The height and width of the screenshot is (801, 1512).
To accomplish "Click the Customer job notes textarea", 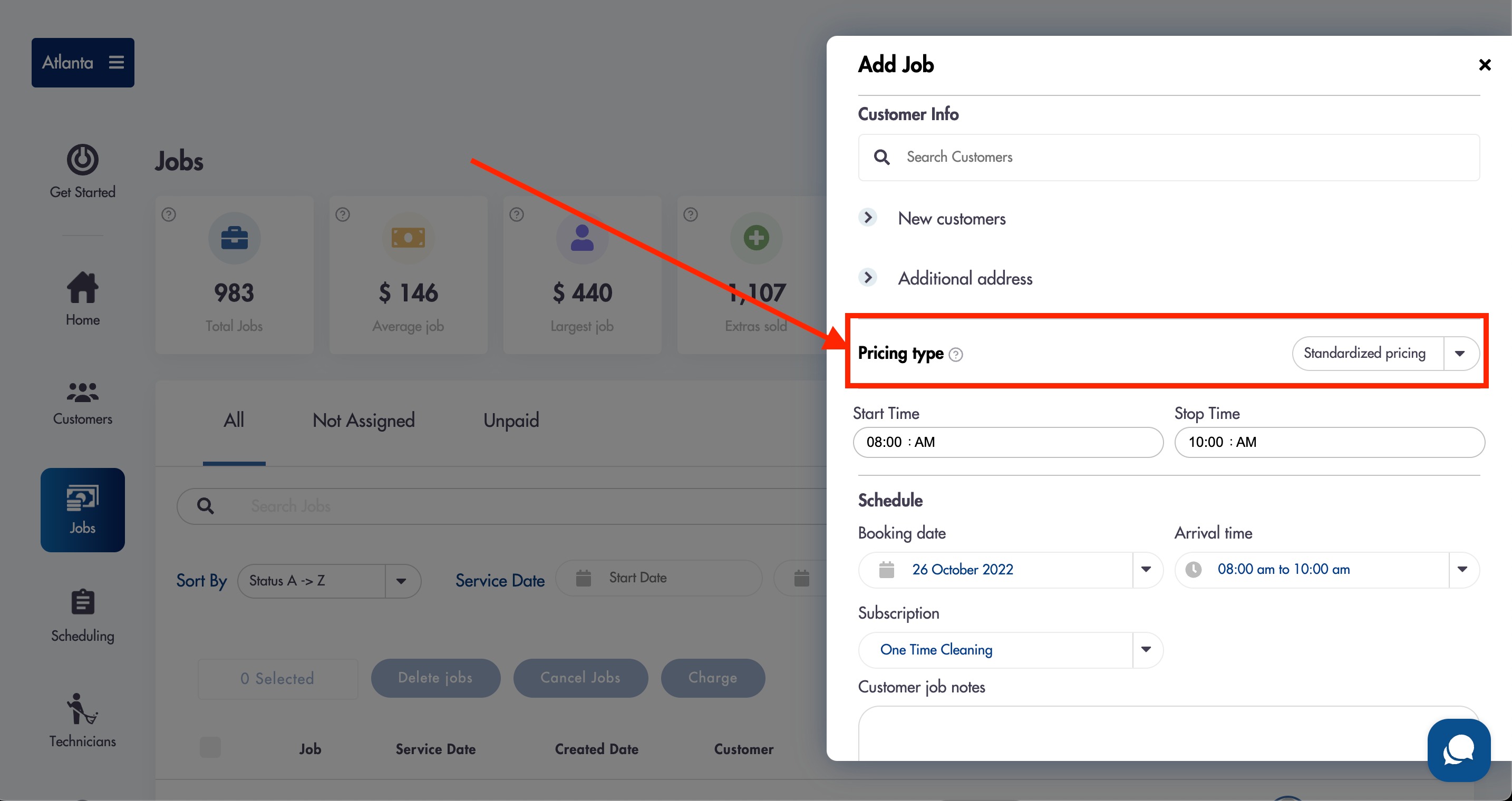I will coord(1169,734).
